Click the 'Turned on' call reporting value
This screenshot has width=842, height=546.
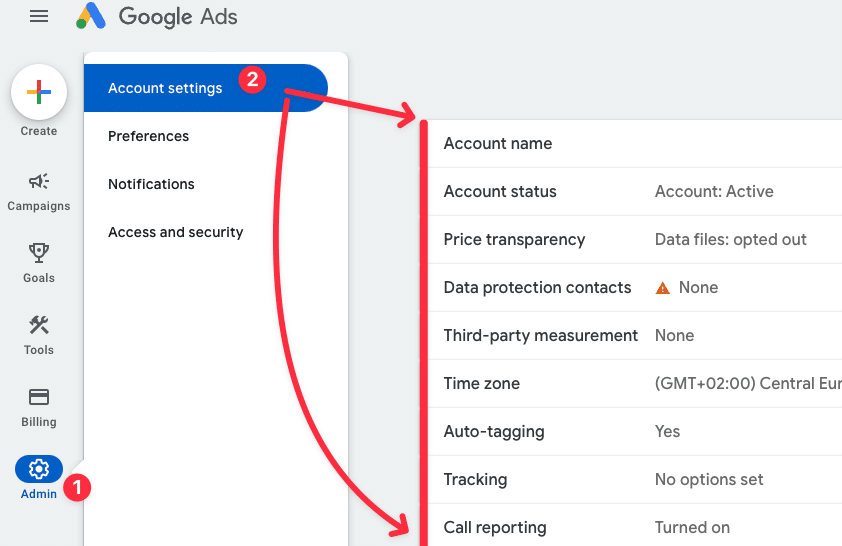coord(692,528)
